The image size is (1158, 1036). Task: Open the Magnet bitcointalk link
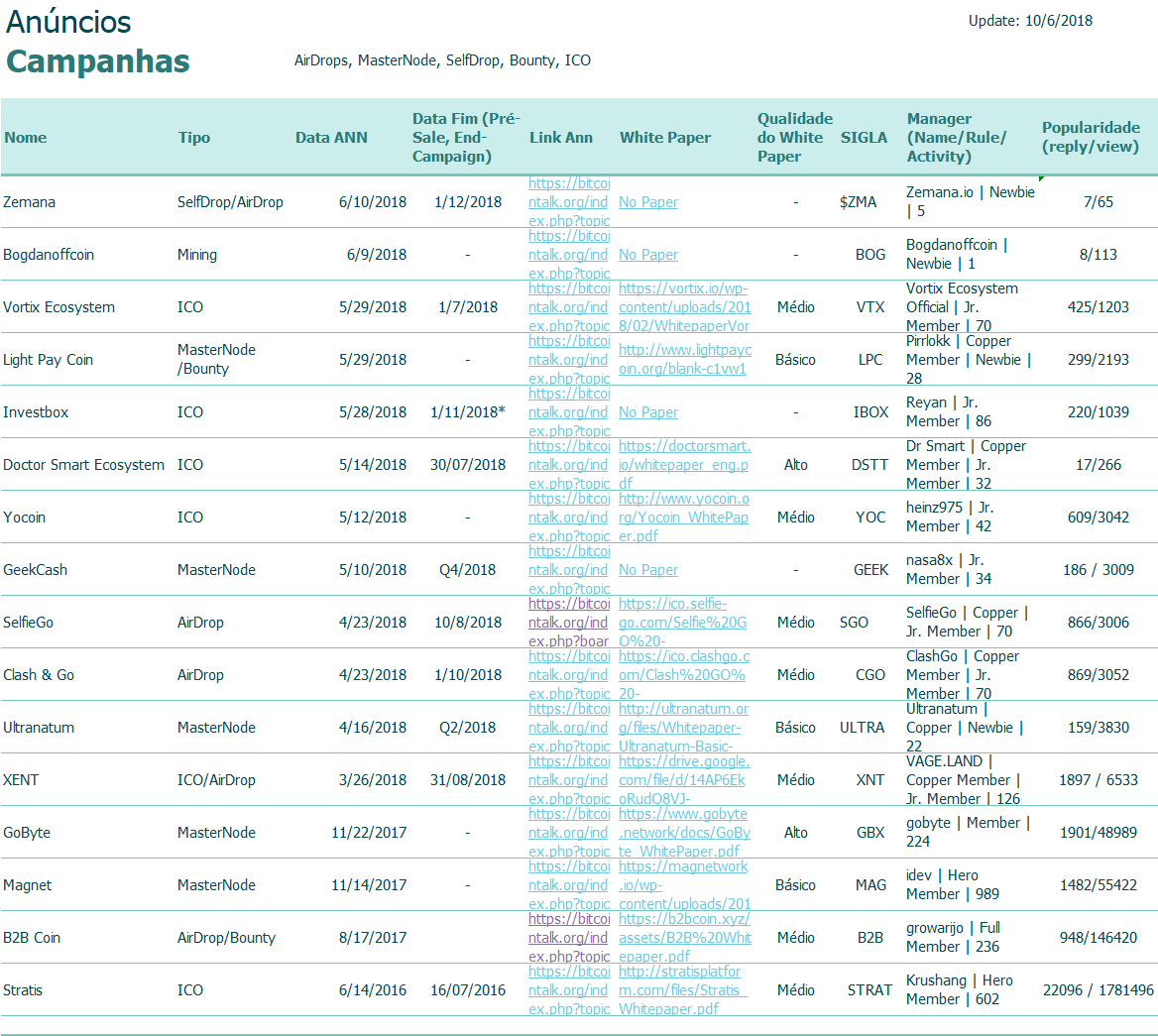[569, 884]
